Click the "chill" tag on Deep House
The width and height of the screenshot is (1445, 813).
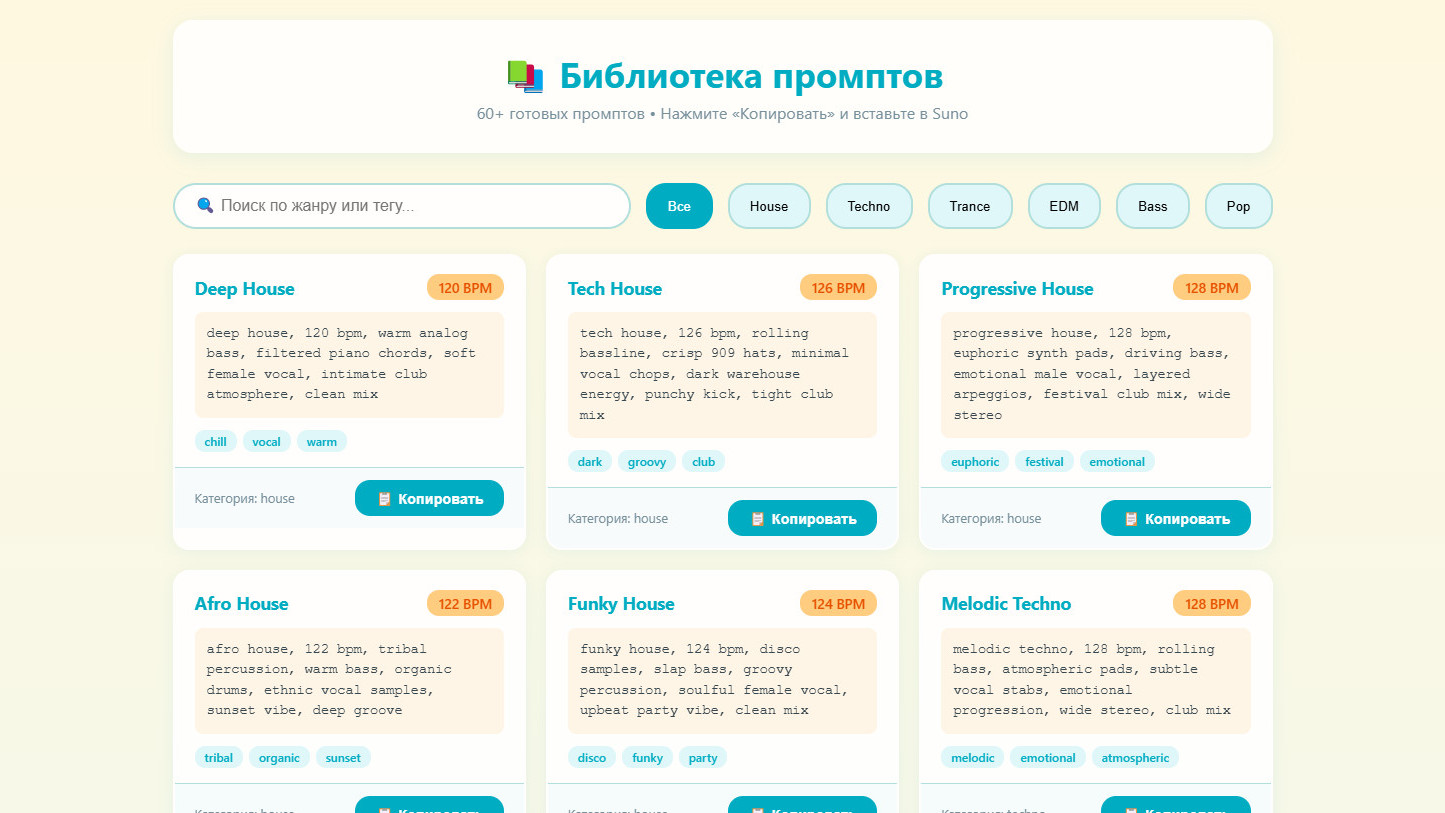click(216, 441)
